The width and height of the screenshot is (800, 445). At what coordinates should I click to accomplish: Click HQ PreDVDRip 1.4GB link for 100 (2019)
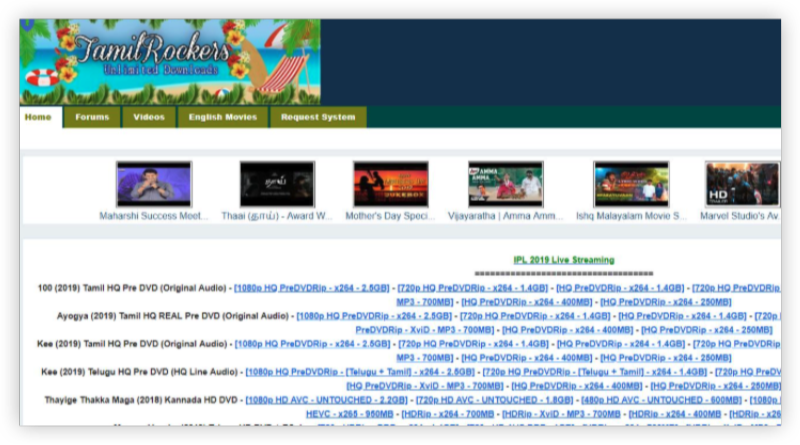pyautogui.click(x=620, y=288)
